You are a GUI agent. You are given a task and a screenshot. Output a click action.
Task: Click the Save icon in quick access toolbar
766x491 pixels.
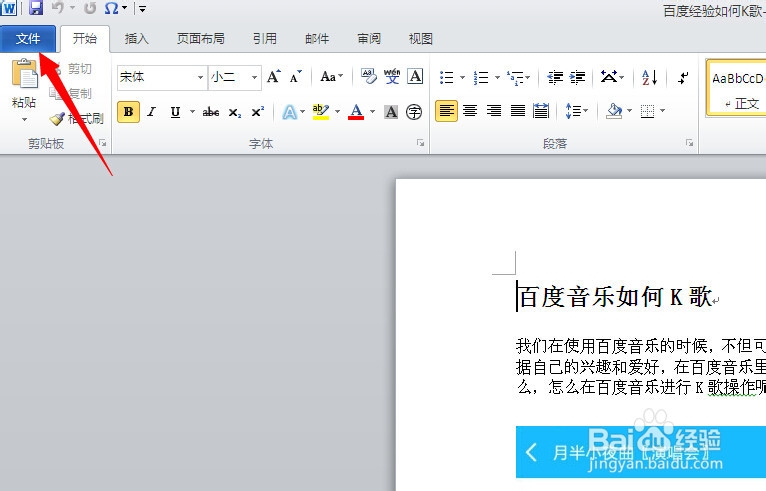coord(36,7)
